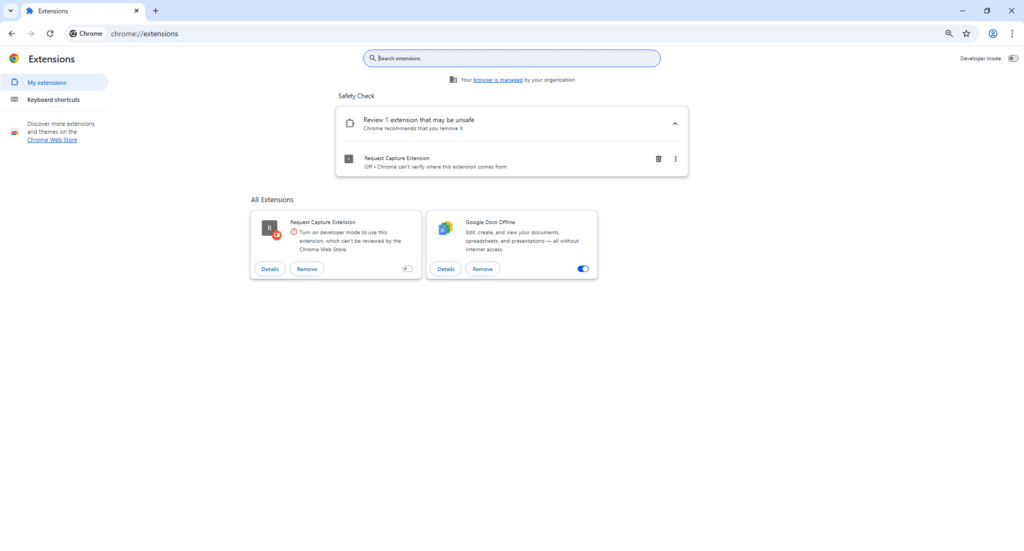Click Request Capture Extension card icon

click(270, 228)
